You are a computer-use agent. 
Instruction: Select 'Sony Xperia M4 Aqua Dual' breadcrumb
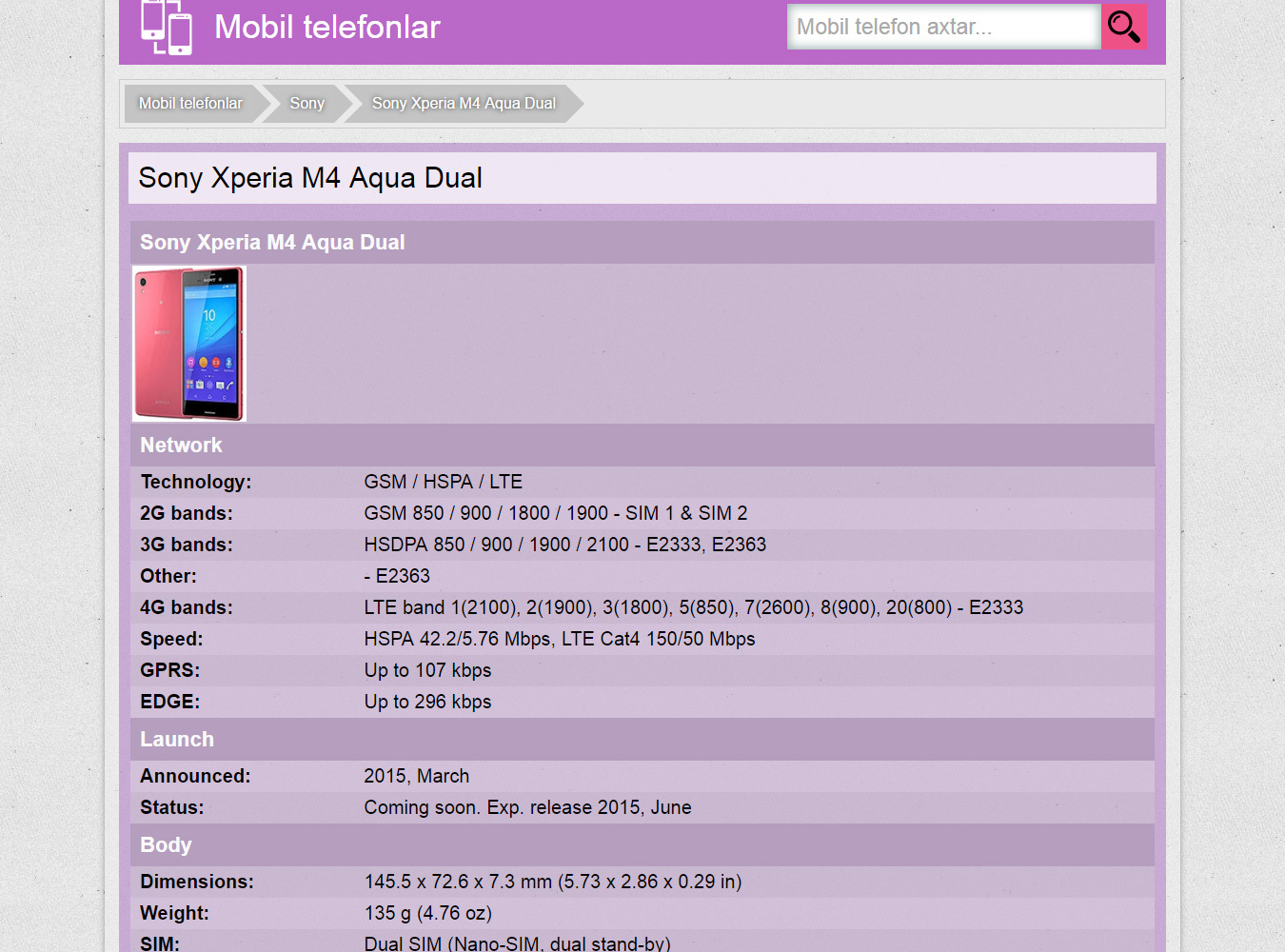[464, 103]
